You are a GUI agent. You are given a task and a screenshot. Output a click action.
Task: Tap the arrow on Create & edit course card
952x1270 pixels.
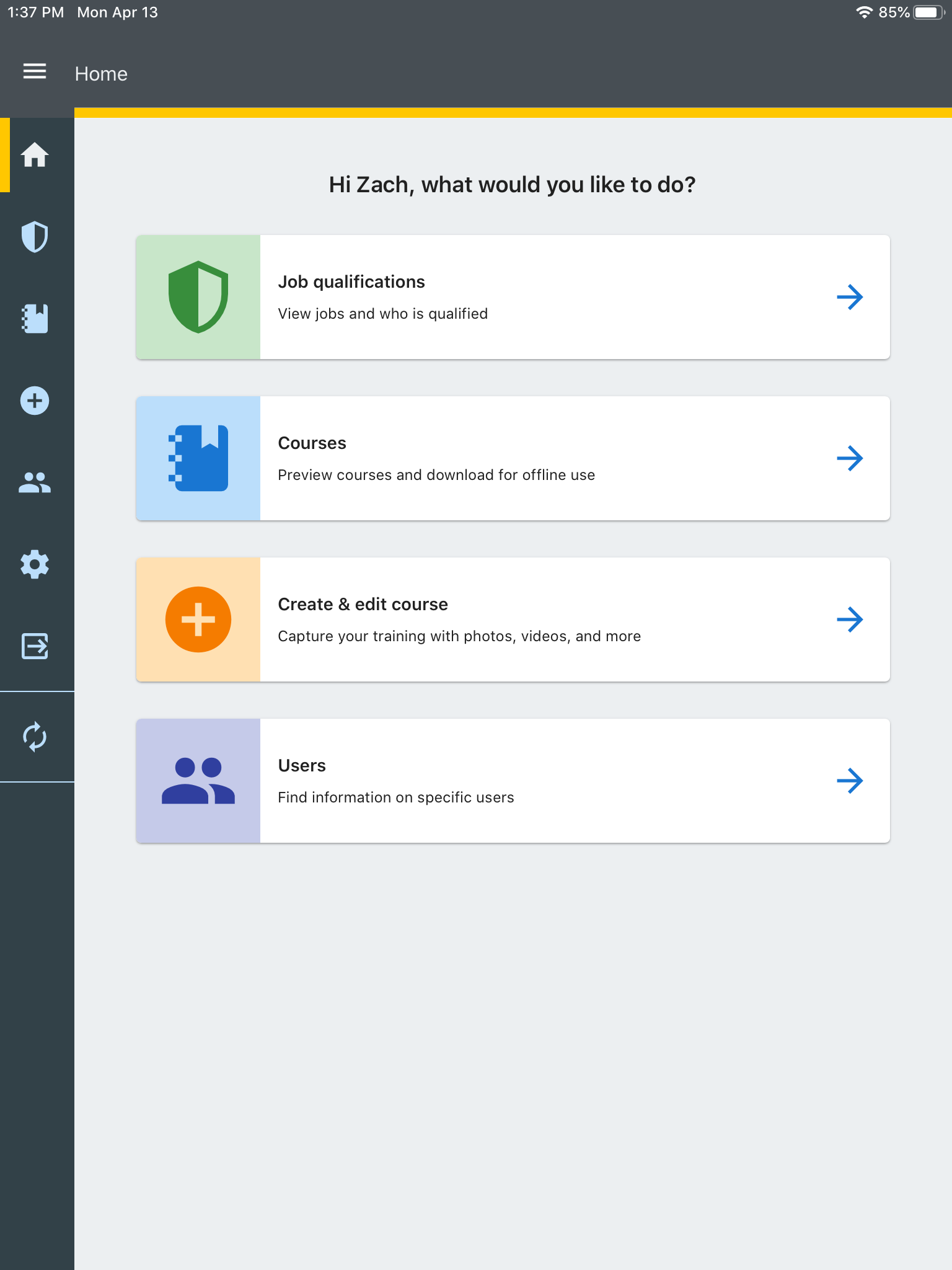click(x=850, y=619)
